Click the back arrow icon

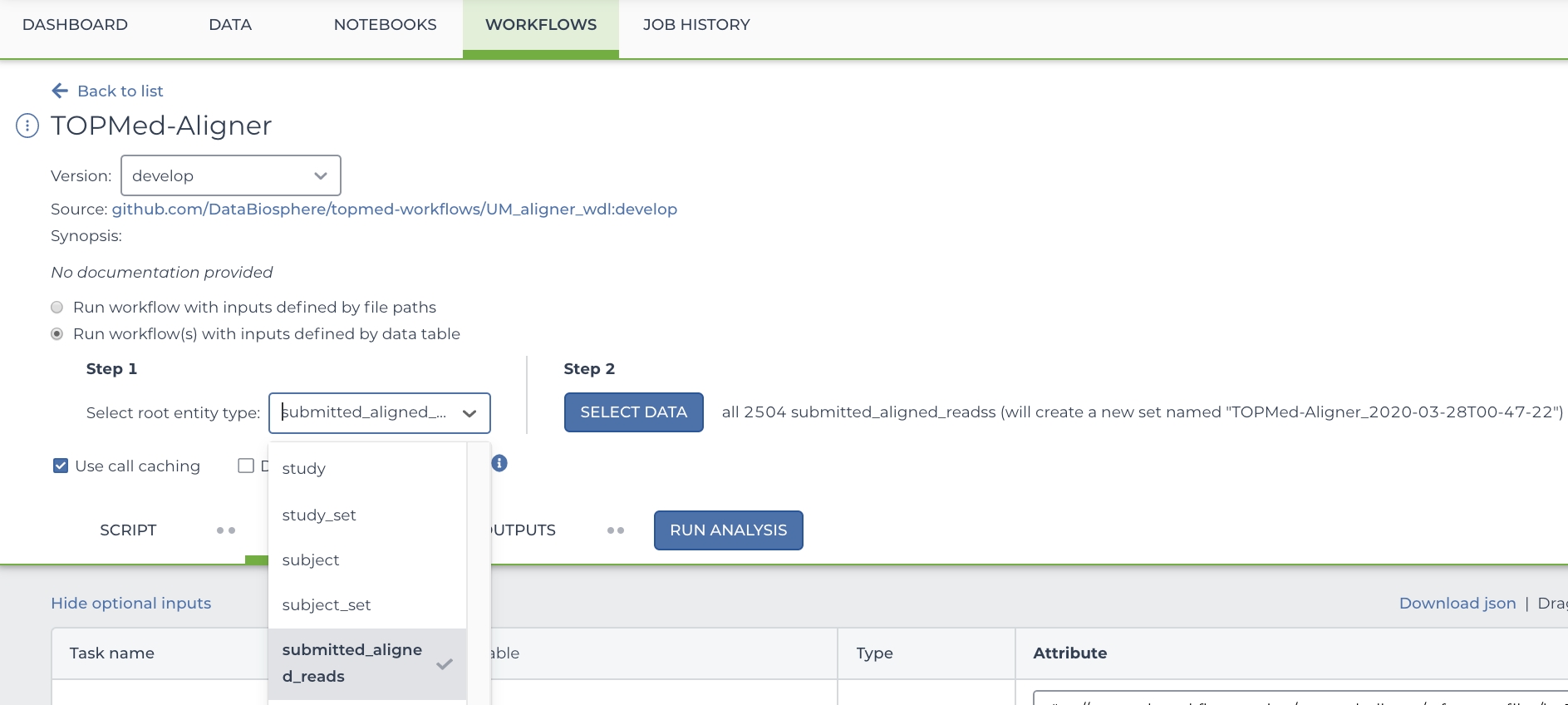point(60,91)
